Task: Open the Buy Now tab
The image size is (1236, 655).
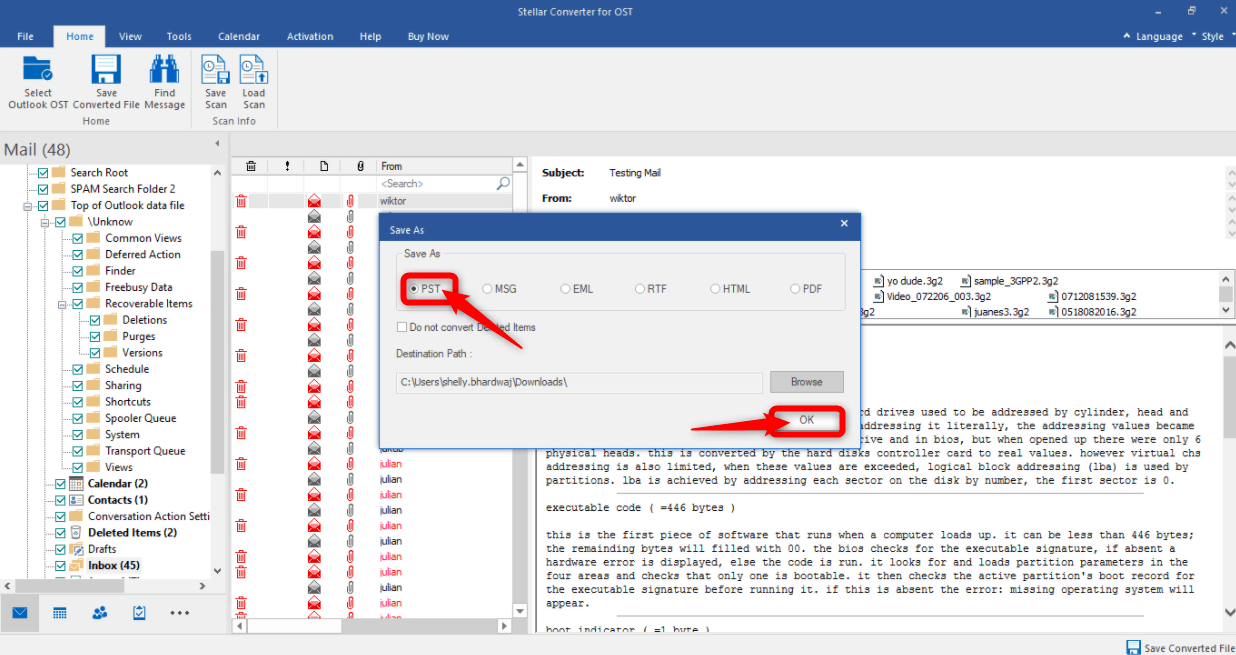Action: pyautogui.click(x=428, y=37)
